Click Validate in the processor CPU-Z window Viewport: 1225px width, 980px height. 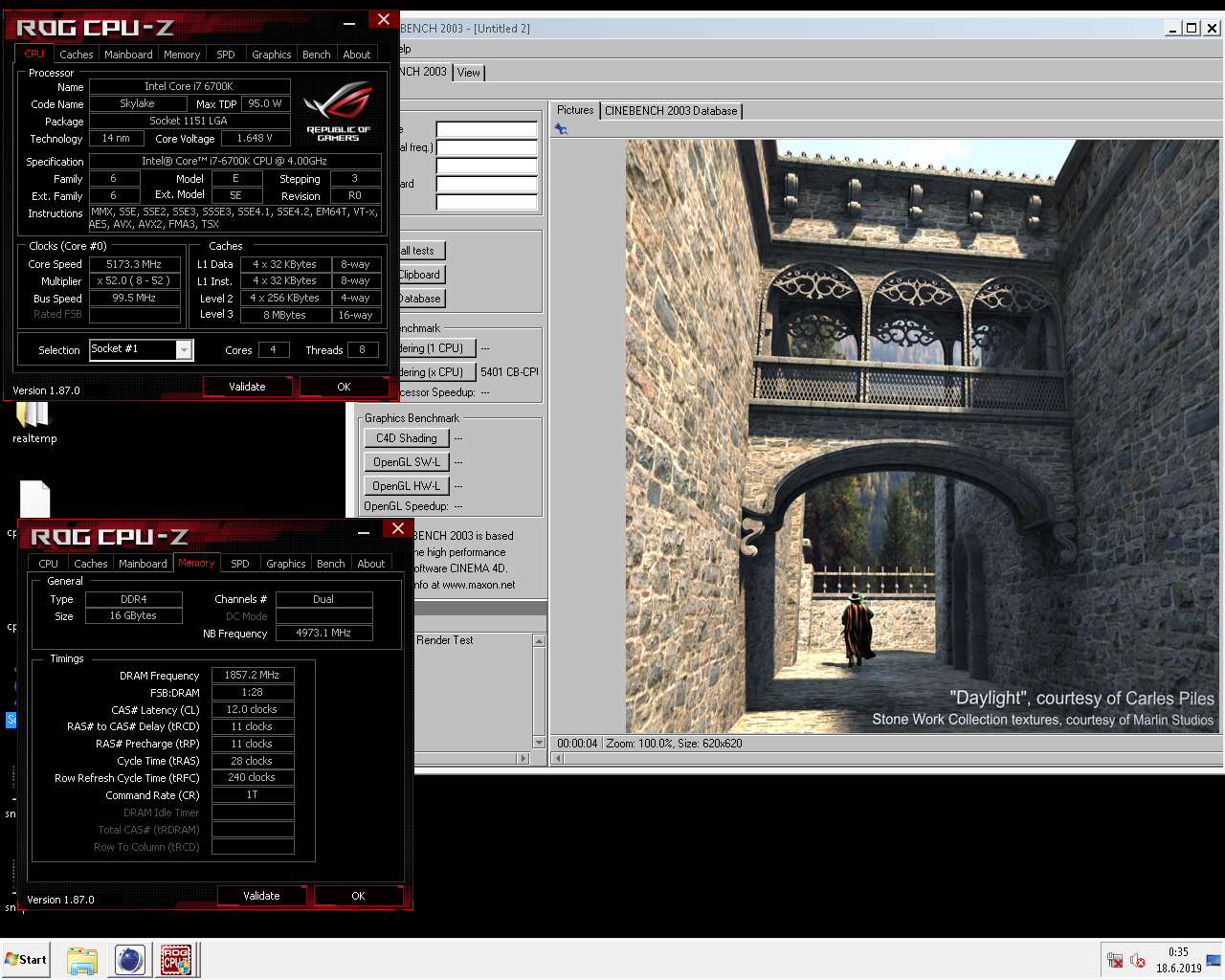pos(247,387)
